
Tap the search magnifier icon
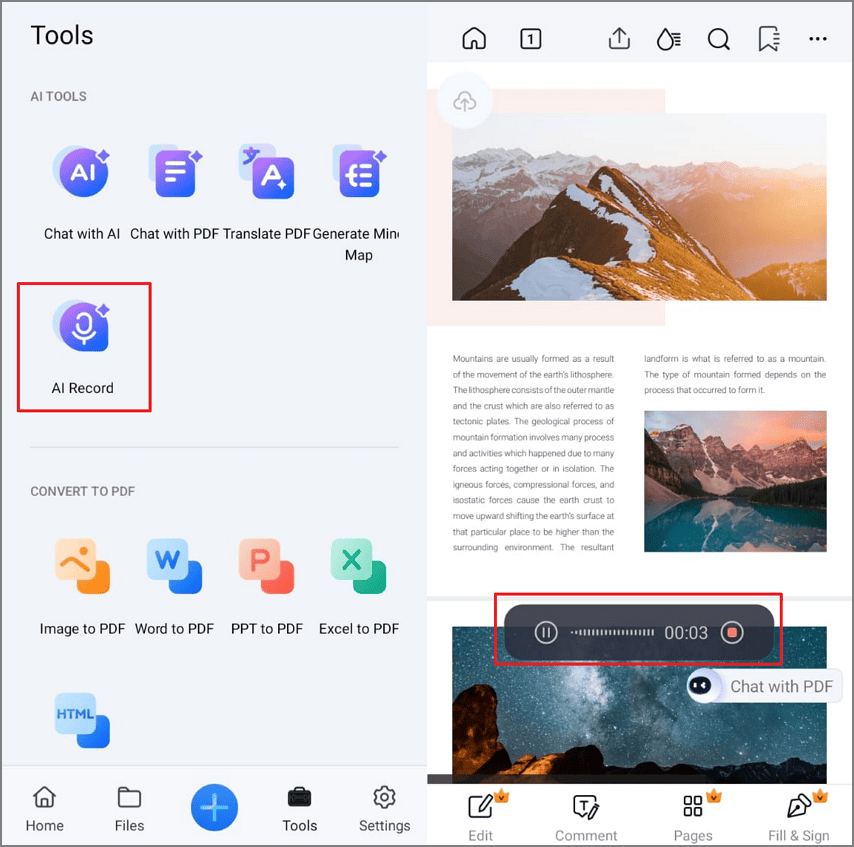click(718, 39)
